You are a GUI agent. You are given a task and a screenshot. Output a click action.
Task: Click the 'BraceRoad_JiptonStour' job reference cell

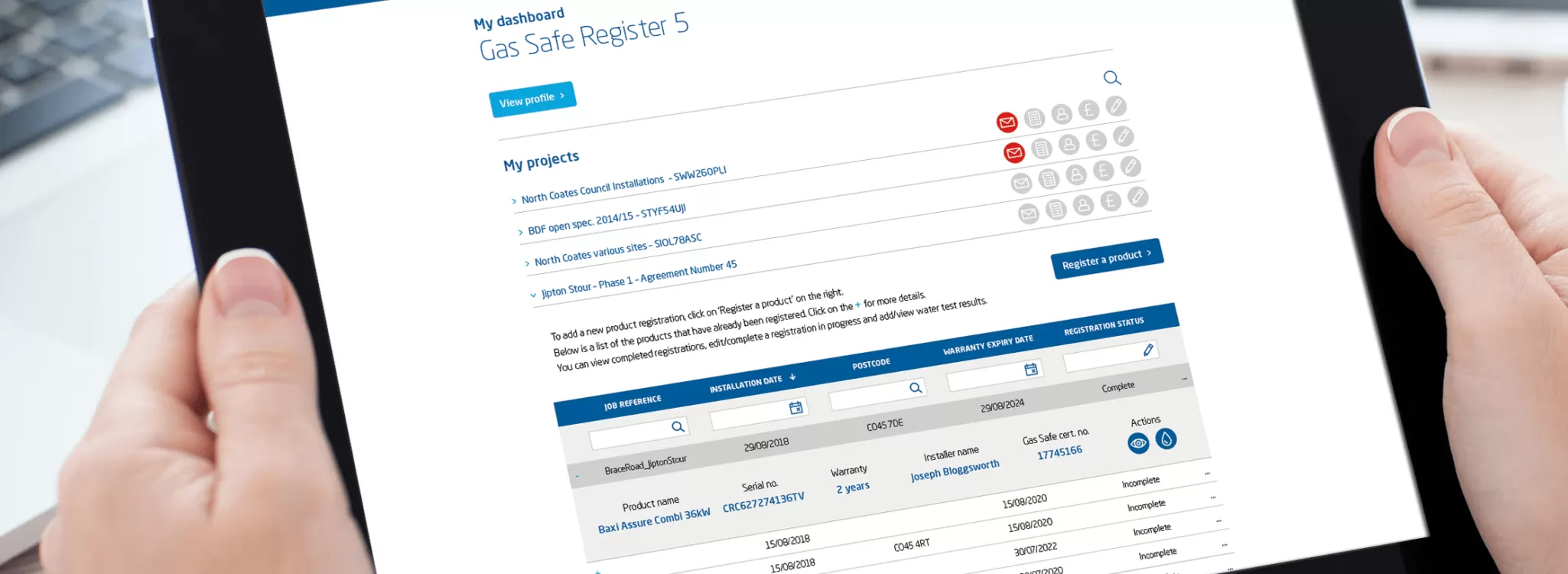pos(646,465)
